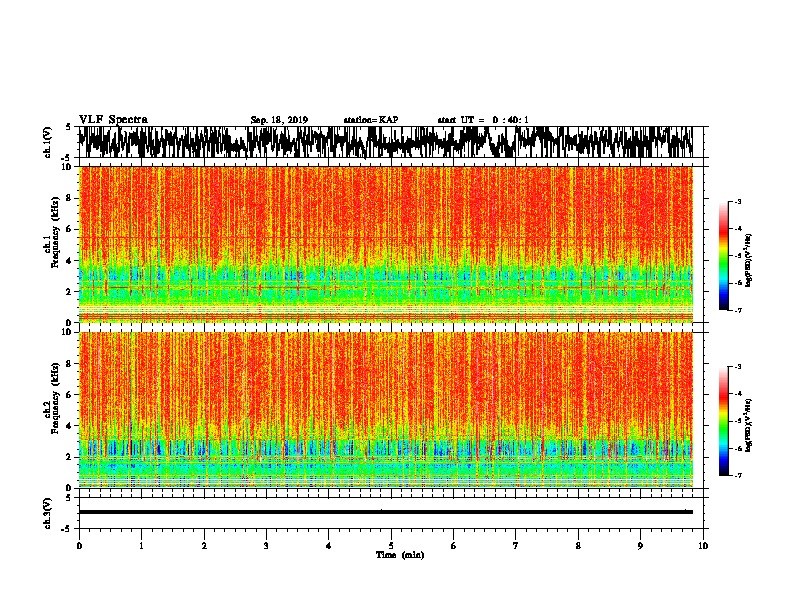Click the "4" kHz tick of ch.2 spectrogram

[69, 426]
